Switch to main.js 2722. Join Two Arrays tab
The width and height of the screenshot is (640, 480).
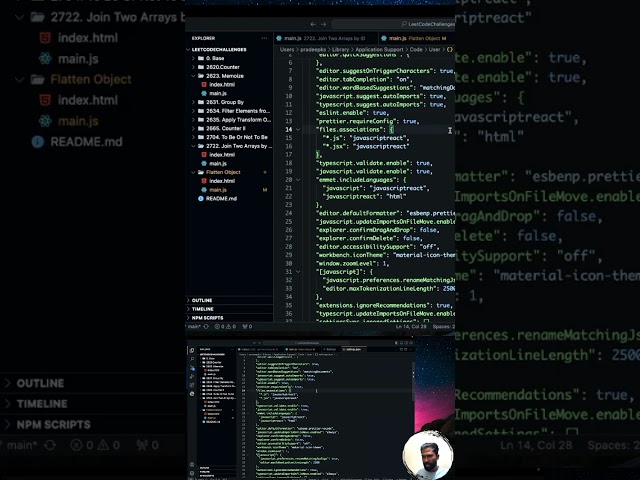coord(325,38)
